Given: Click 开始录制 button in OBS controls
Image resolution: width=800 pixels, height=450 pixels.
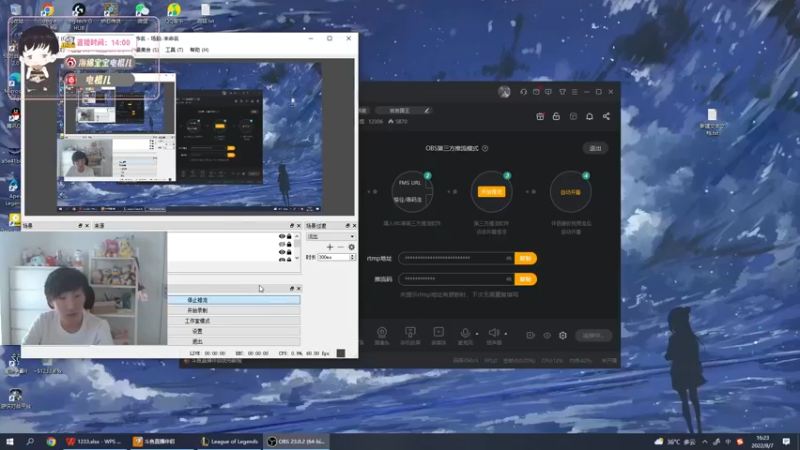Looking at the screenshot, I should [234, 310].
